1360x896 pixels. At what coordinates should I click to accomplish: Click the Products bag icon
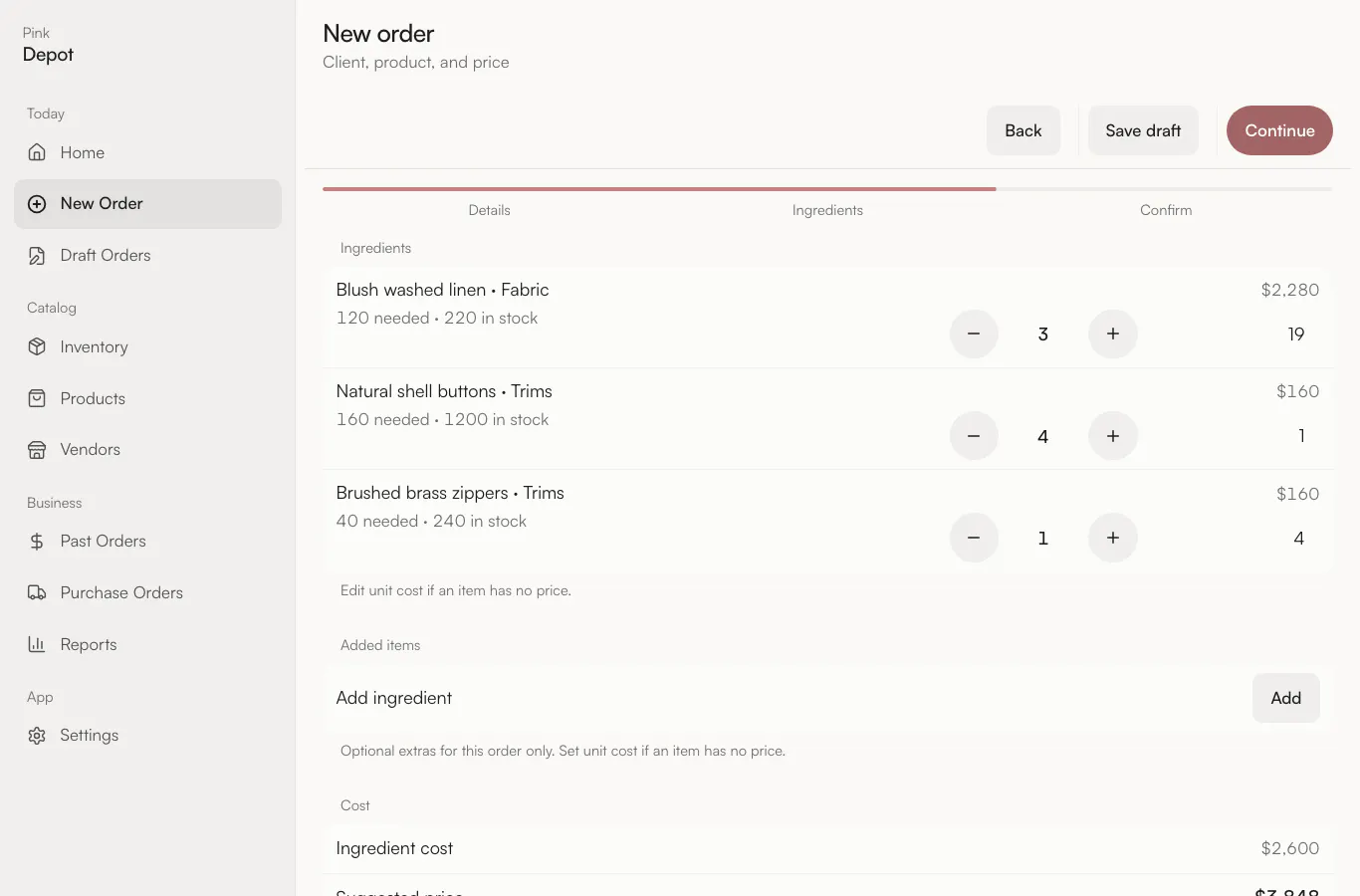point(37,398)
